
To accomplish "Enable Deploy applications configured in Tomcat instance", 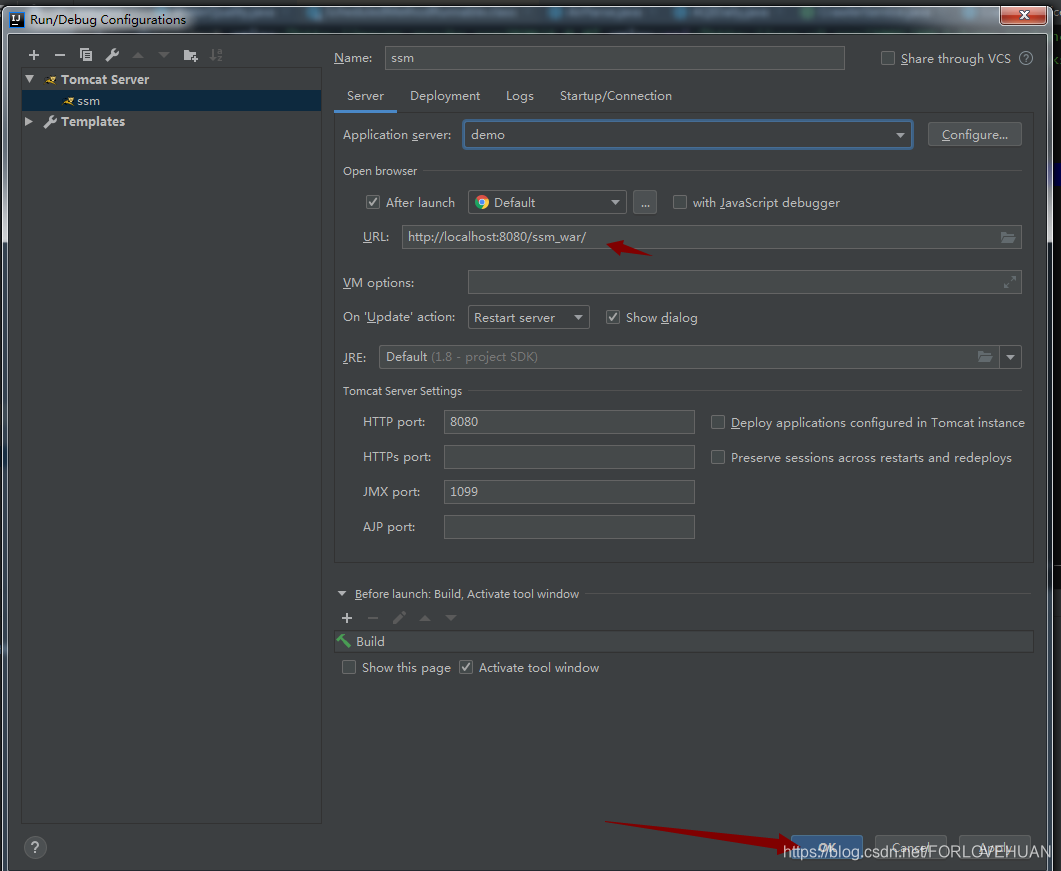I will [x=718, y=422].
